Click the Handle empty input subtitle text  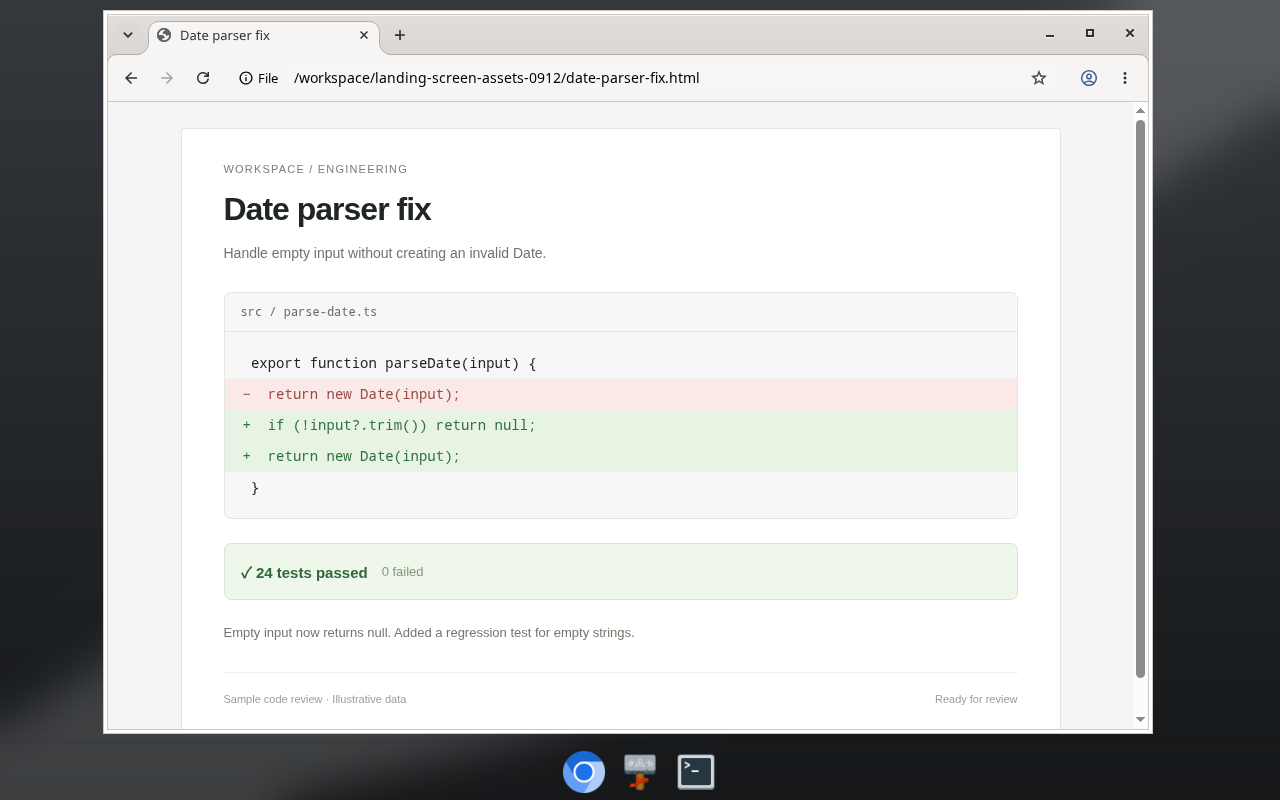[x=385, y=253]
